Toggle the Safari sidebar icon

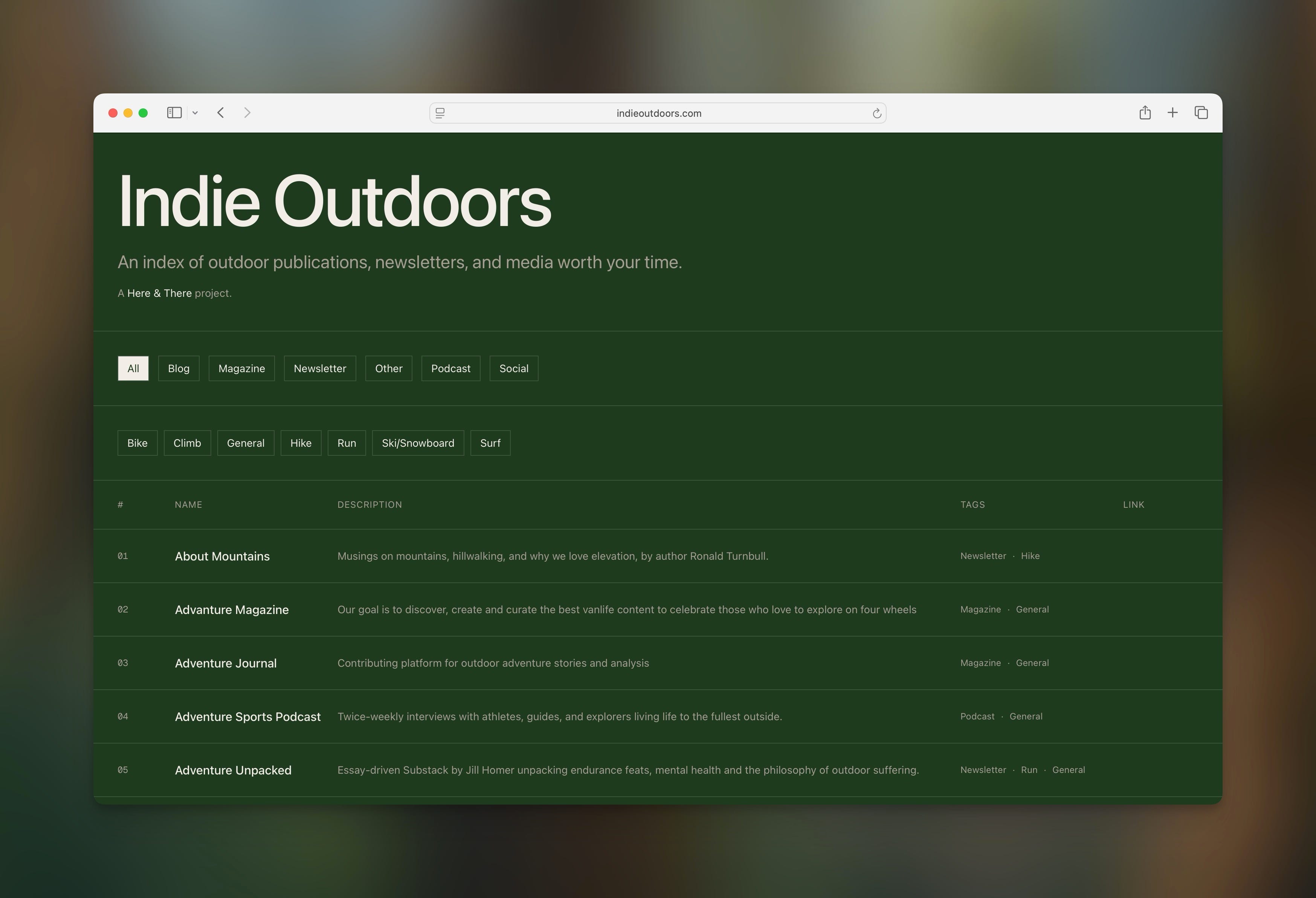click(174, 113)
